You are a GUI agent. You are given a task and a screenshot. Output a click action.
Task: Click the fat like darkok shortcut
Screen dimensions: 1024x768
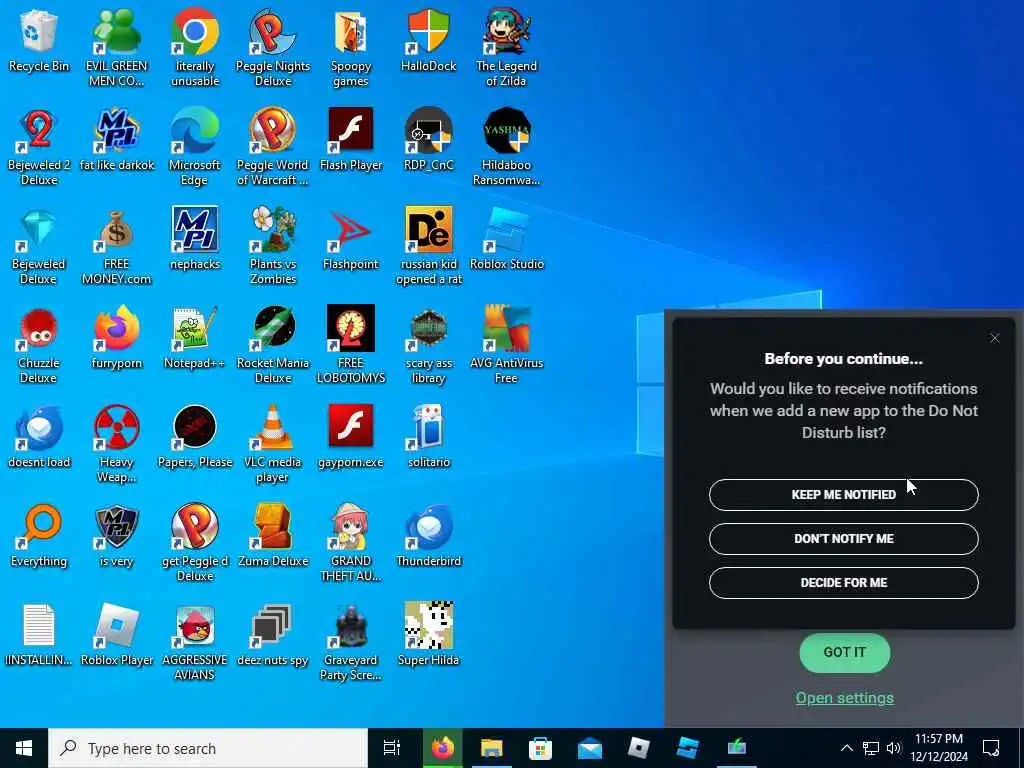[117, 130]
